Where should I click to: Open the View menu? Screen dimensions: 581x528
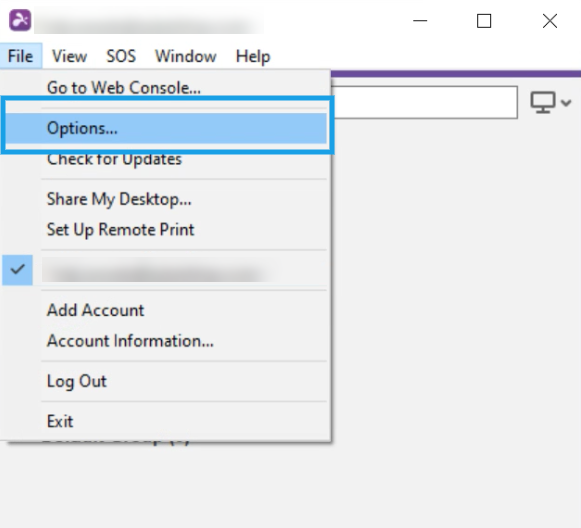(69, 56)
